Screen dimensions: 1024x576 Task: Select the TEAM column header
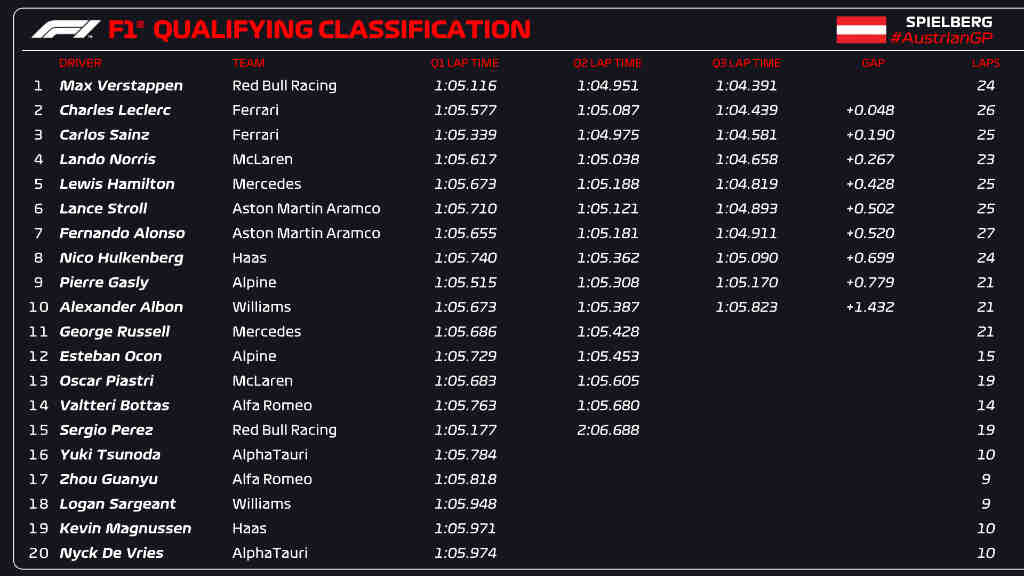click(248, 63)
